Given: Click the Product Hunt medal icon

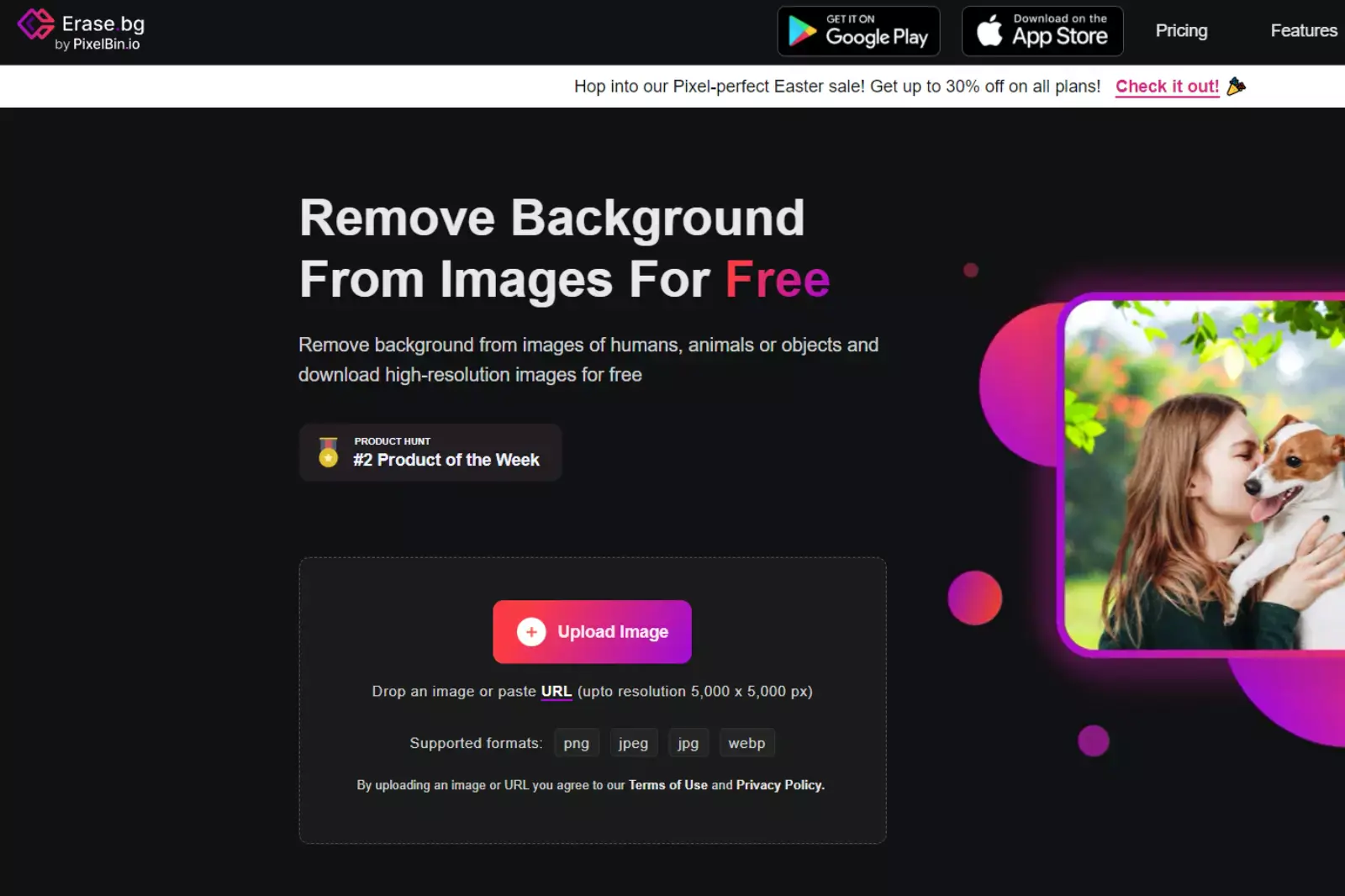Looking at the screenshot, I should [328, 452].
